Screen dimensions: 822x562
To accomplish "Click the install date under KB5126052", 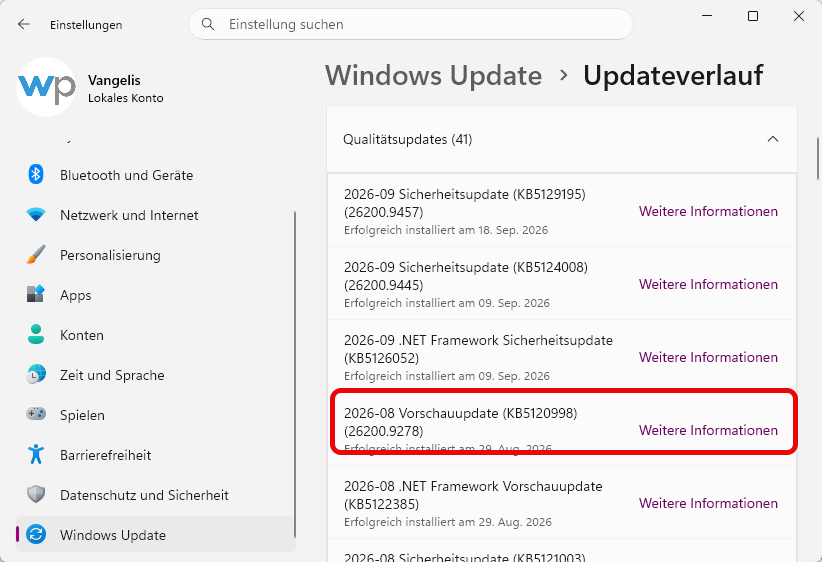I will [447, 376].
